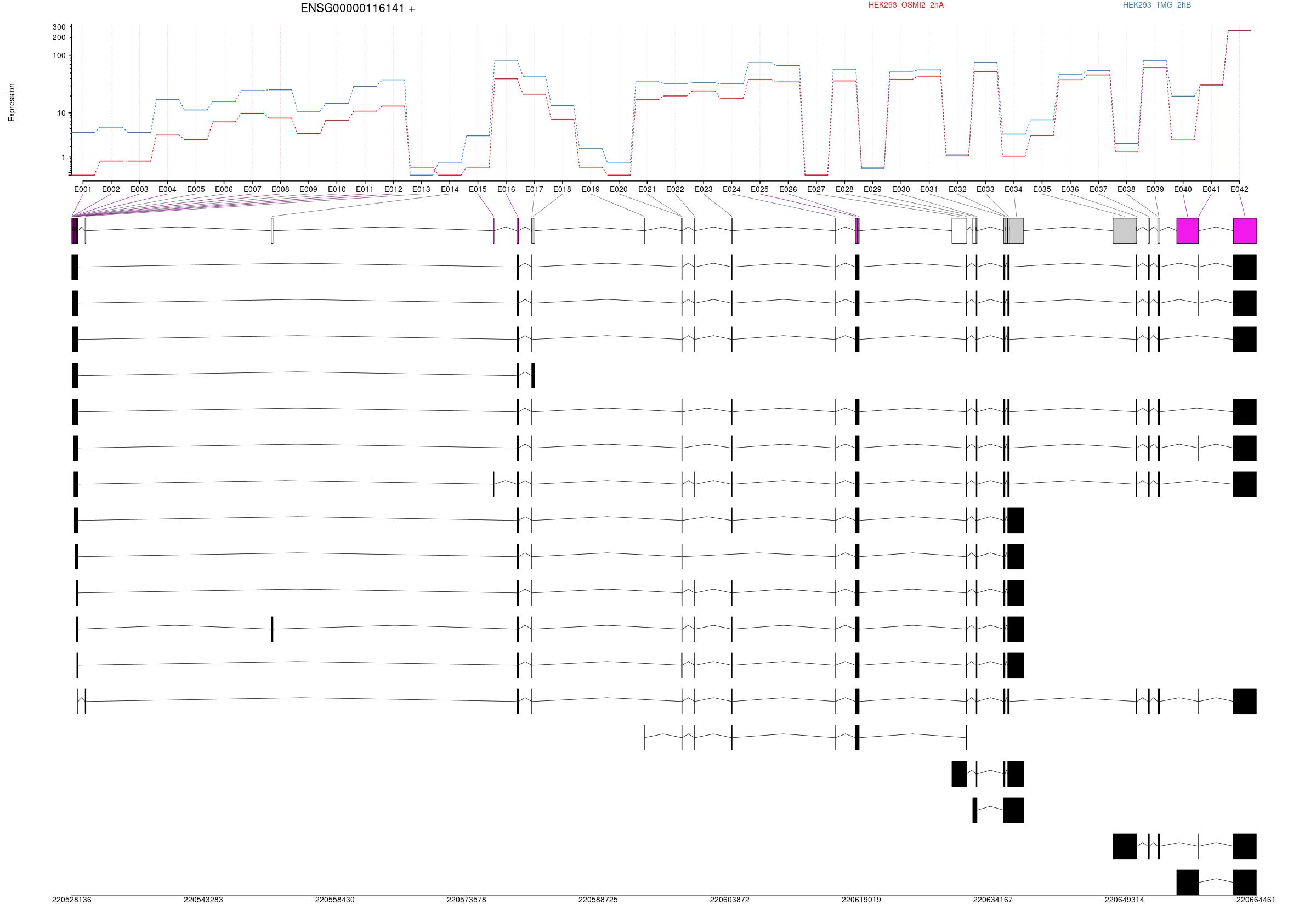Image resolution: width=1316 pixels, height=910 pixels.
Task: Click genomic coordinate 220634167
Action: point(994,900)
